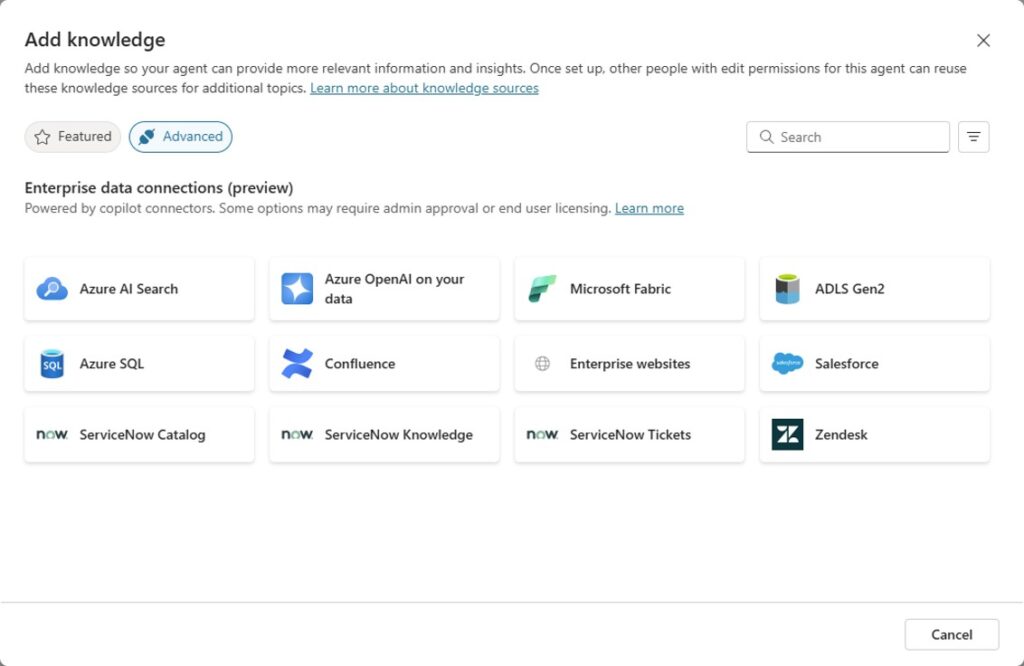The height and width of the screenshot is (666, 1024).
Task: Add Zendesk as a knowledge source
Action: 874,434
